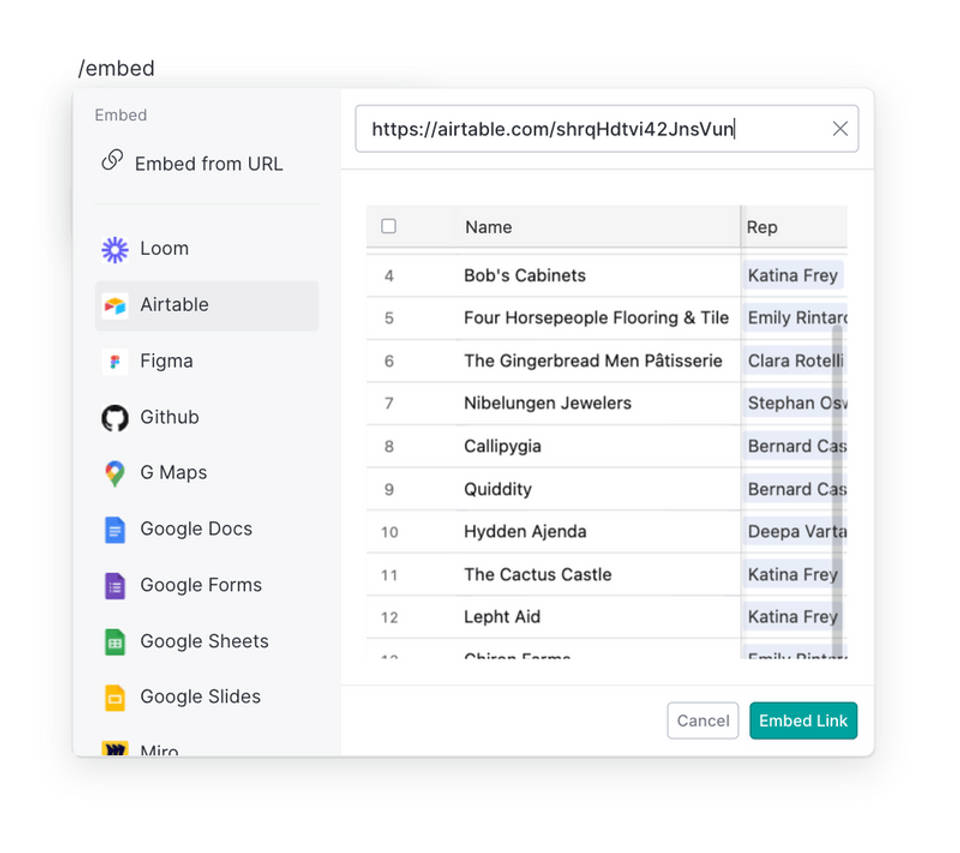The width and height of the screenshot is (960, 853).
Task: Select the Airtable icon in sidebar
Action: (x=115, y=305)
